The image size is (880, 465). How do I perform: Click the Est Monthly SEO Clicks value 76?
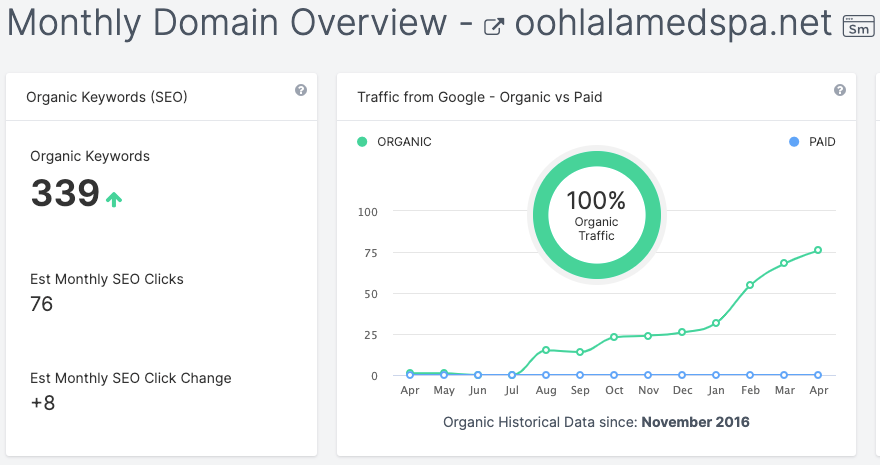pos(42,304)
